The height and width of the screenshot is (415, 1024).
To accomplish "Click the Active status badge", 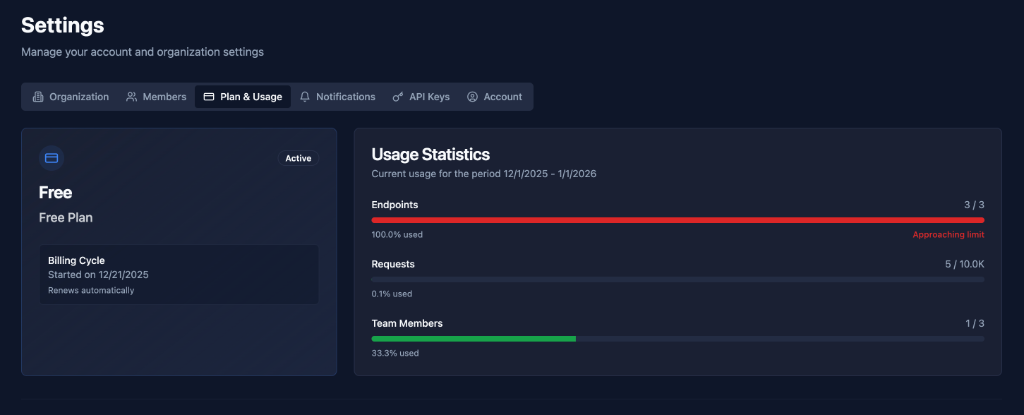I will pos(298,158).
